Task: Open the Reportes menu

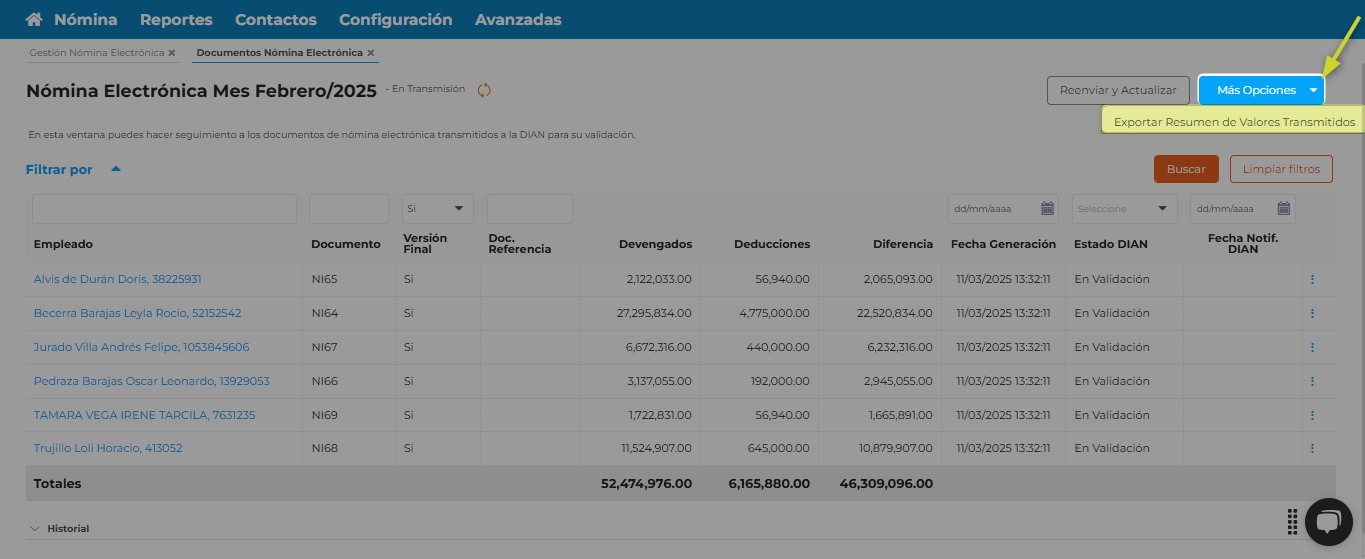Action: pyautogui.click(x=176, y=20)
